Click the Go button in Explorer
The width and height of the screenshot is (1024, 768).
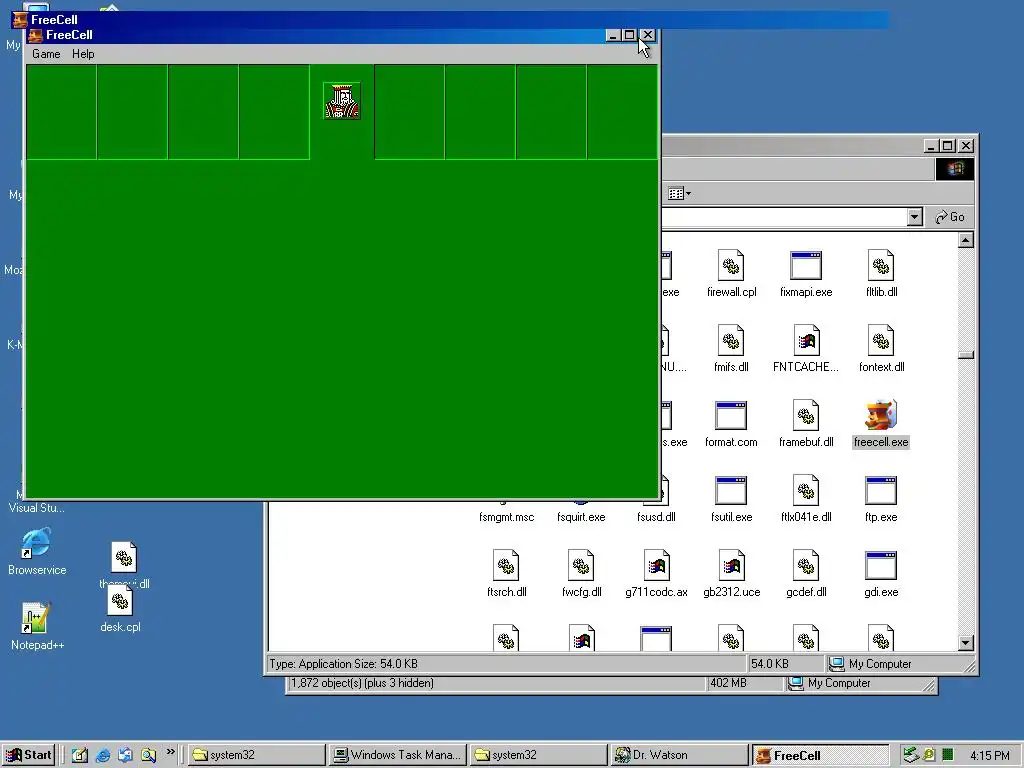pyautogui.click(x=950, y=217)
